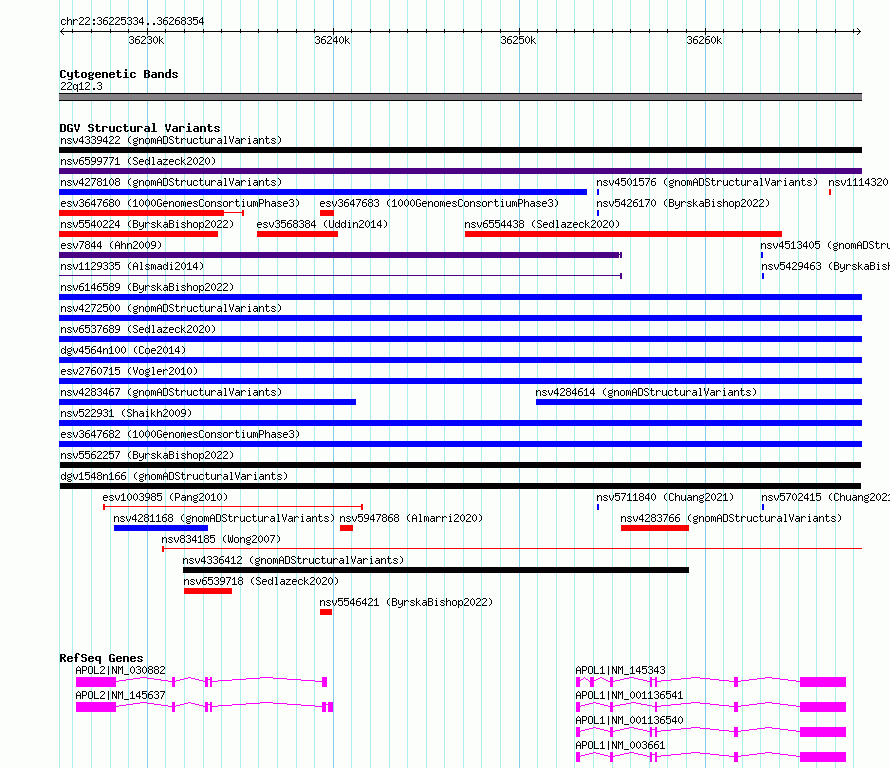Click the APOL2|NM_145637 gene label
The image size is (890, 768).
pyautogui.click(x=120, y=695)
